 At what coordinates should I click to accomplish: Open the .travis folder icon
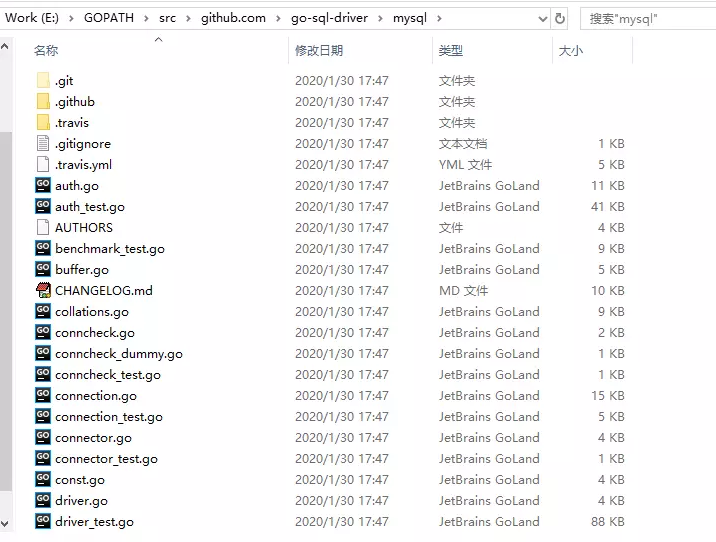[x=43, y=122]
